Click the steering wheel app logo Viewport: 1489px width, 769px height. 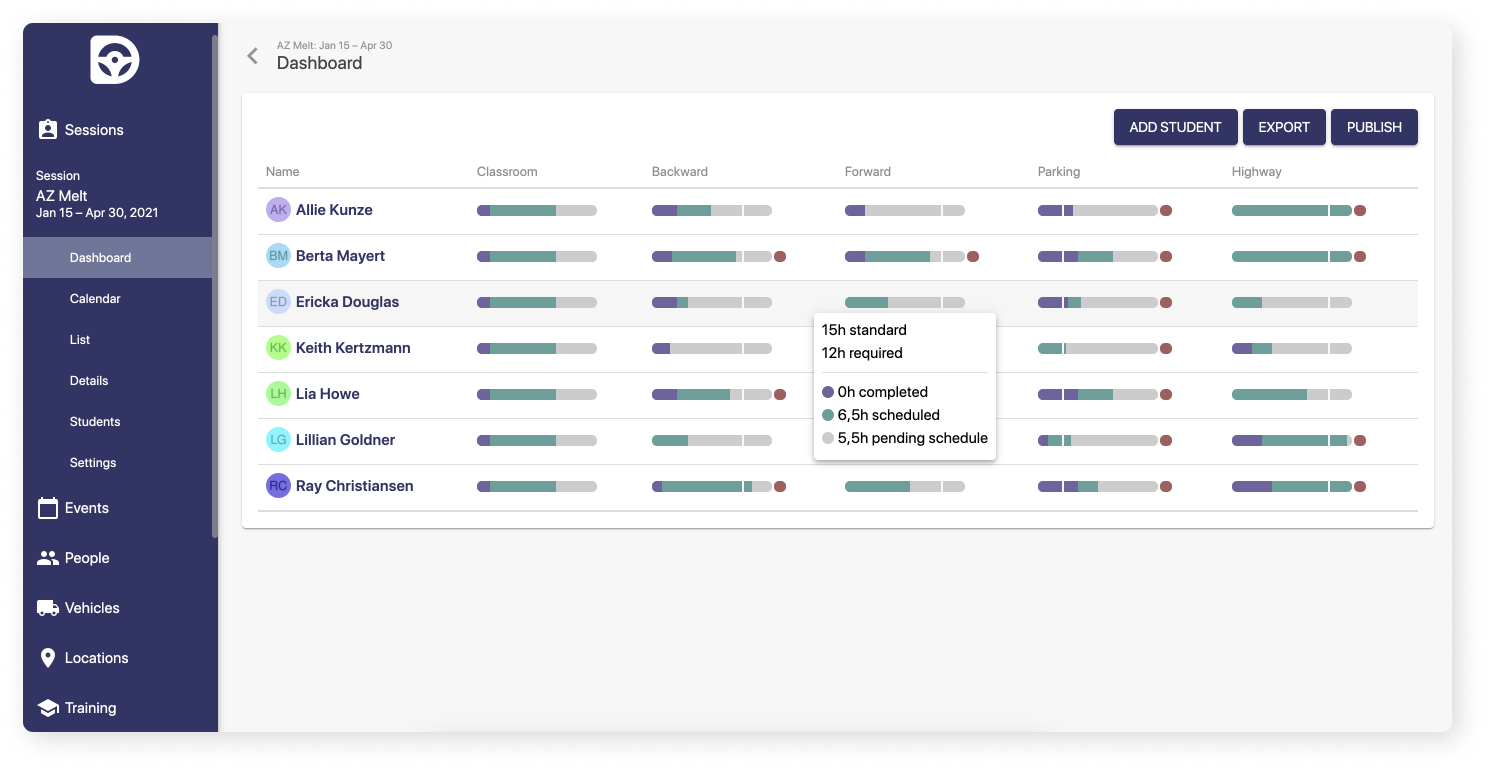tap(114, 60)
